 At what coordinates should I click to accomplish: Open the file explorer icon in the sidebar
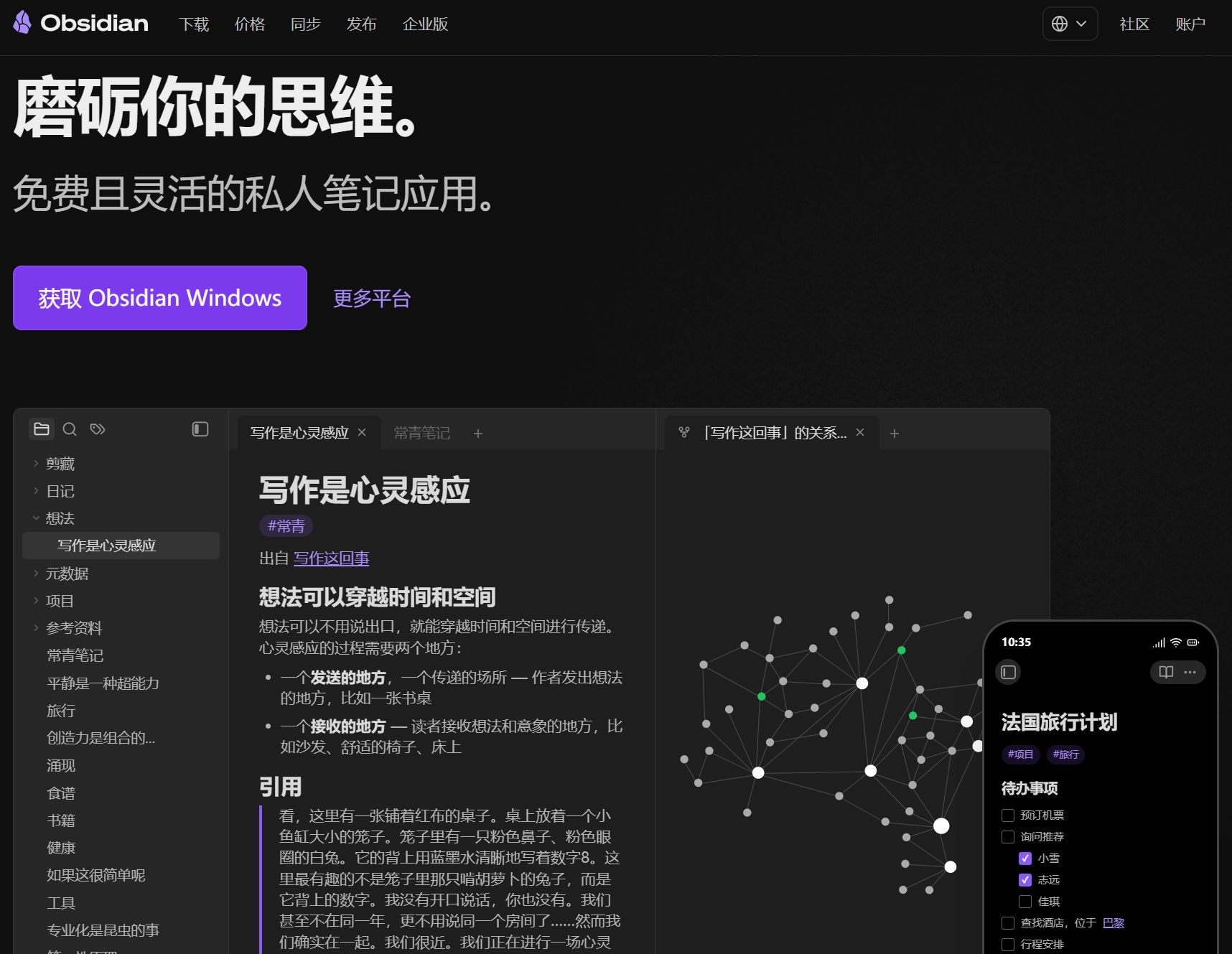[x=41, y=429]
